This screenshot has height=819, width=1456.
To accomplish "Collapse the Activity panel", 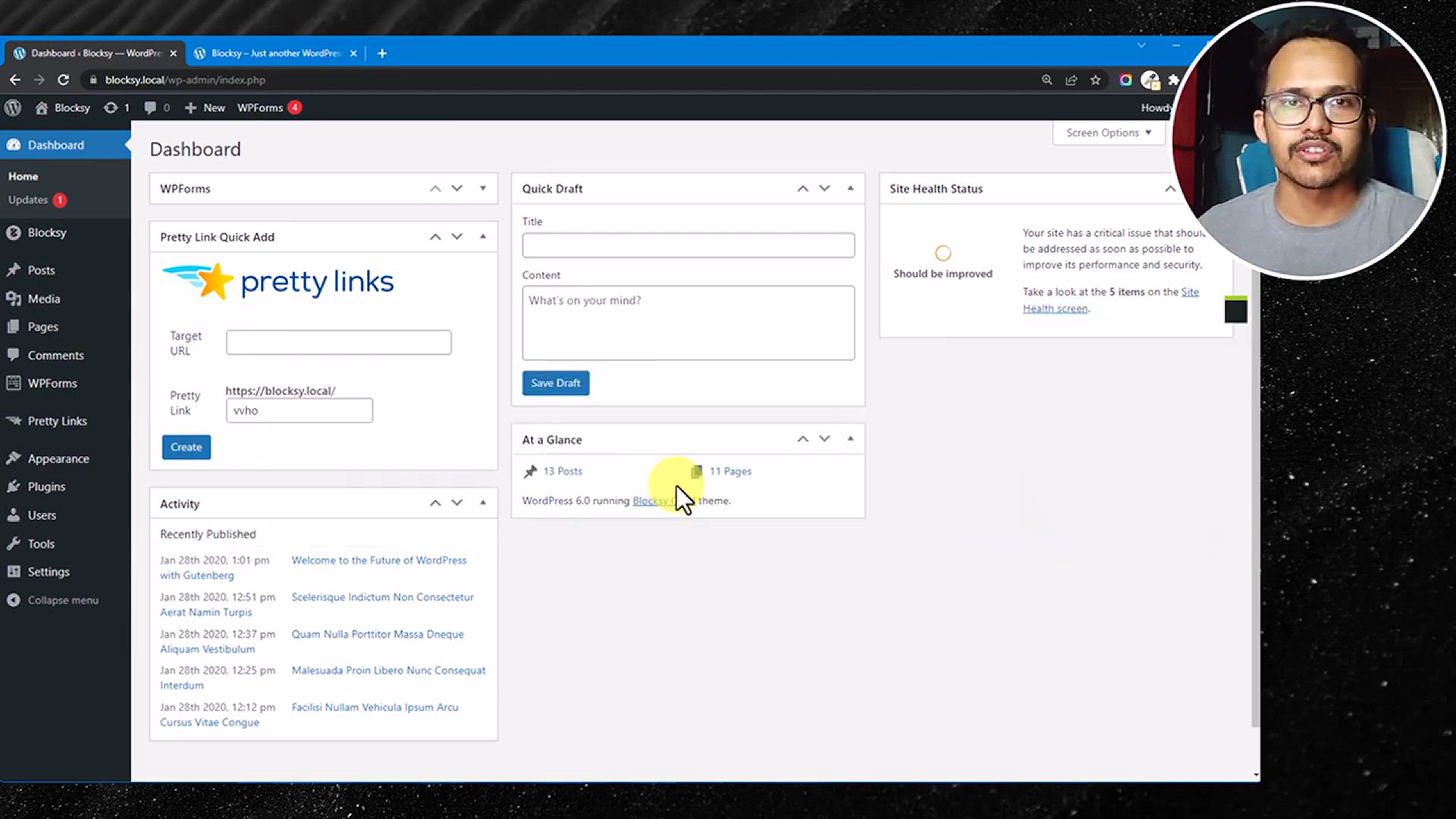I will 482,503.
